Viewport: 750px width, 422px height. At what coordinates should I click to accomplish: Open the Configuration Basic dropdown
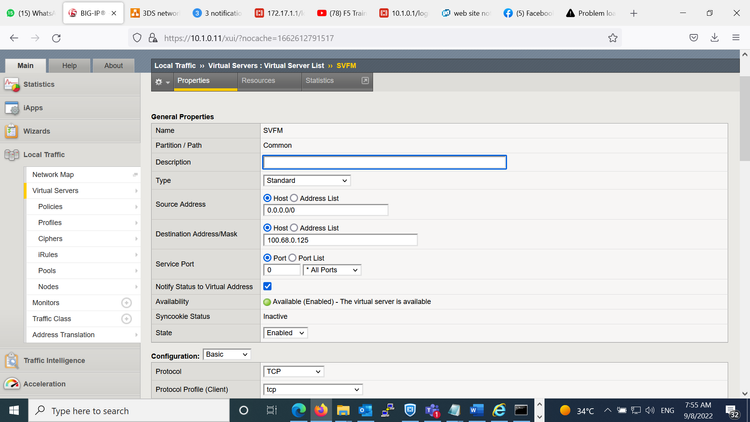pos(226,355)
